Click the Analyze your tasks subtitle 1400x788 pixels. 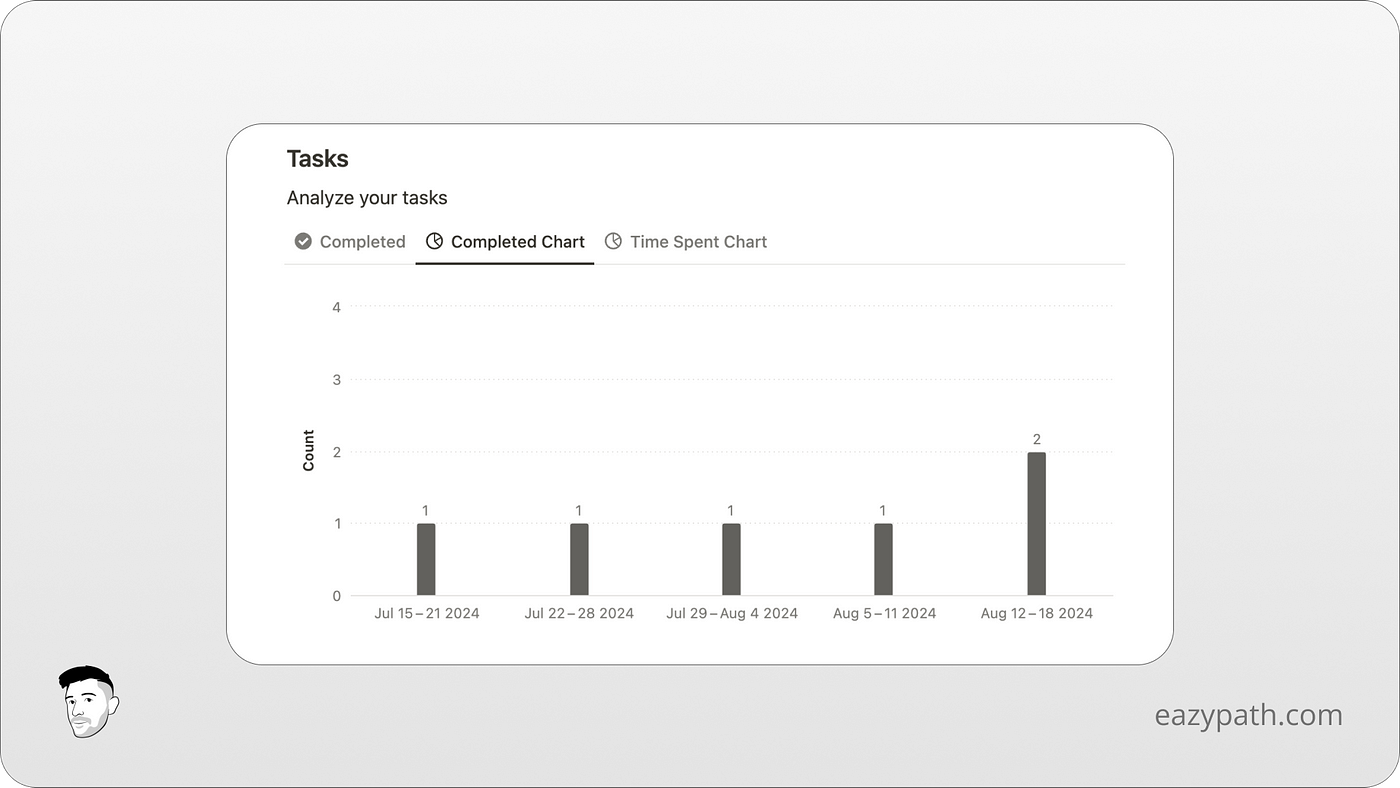click(367, 197)
